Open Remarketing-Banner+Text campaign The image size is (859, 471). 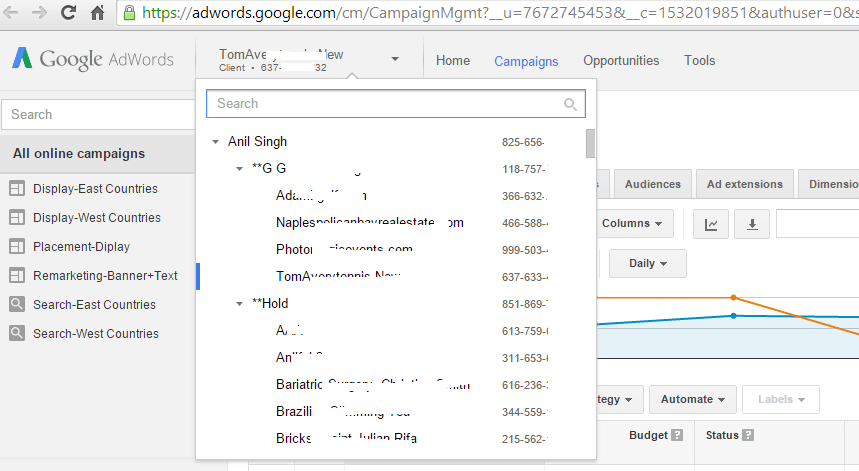tap(105, 275)
